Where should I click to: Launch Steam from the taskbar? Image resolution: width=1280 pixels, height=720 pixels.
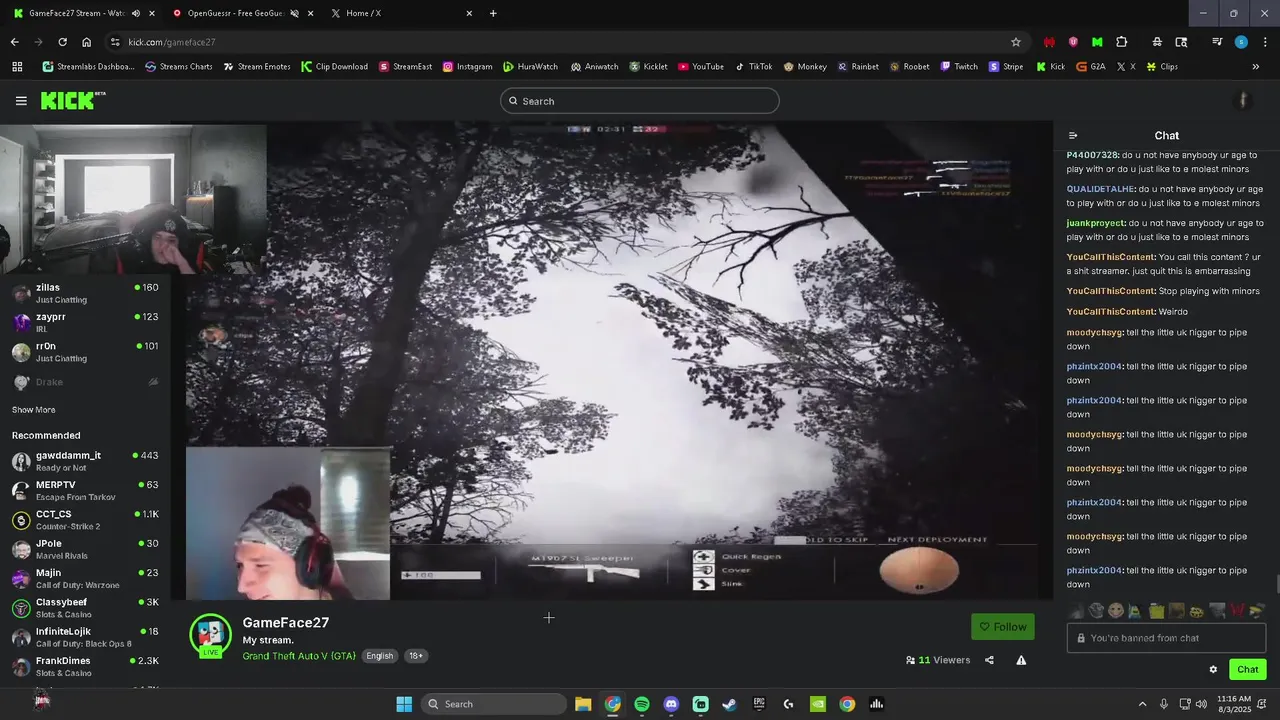point(730,704)
